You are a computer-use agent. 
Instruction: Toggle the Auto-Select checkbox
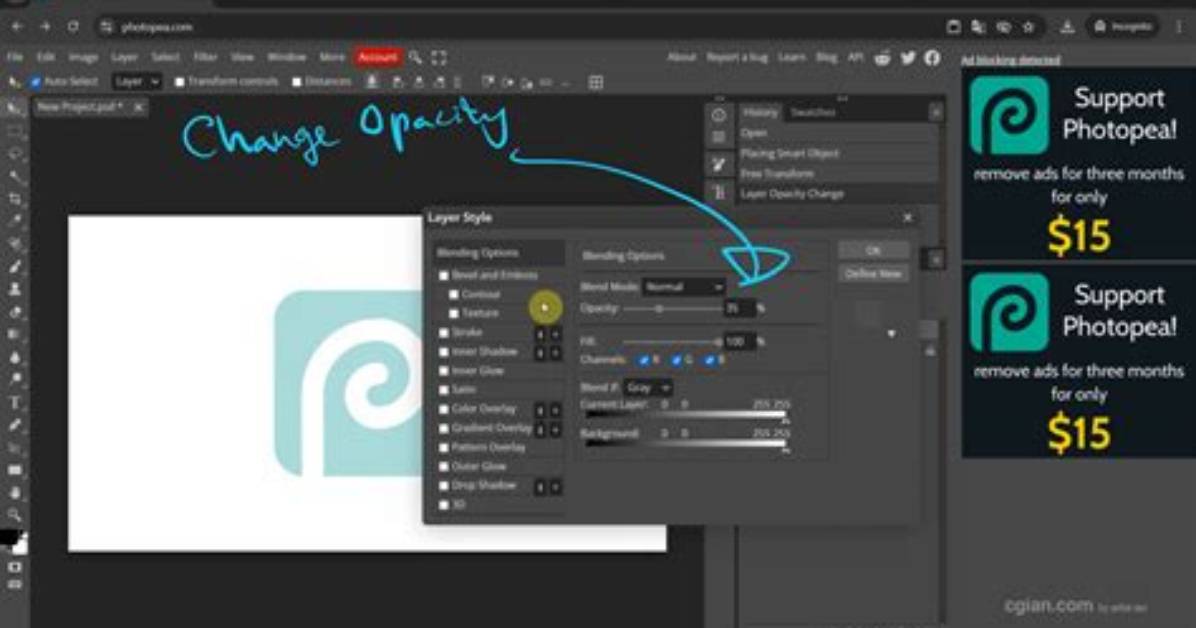point(35,82)
